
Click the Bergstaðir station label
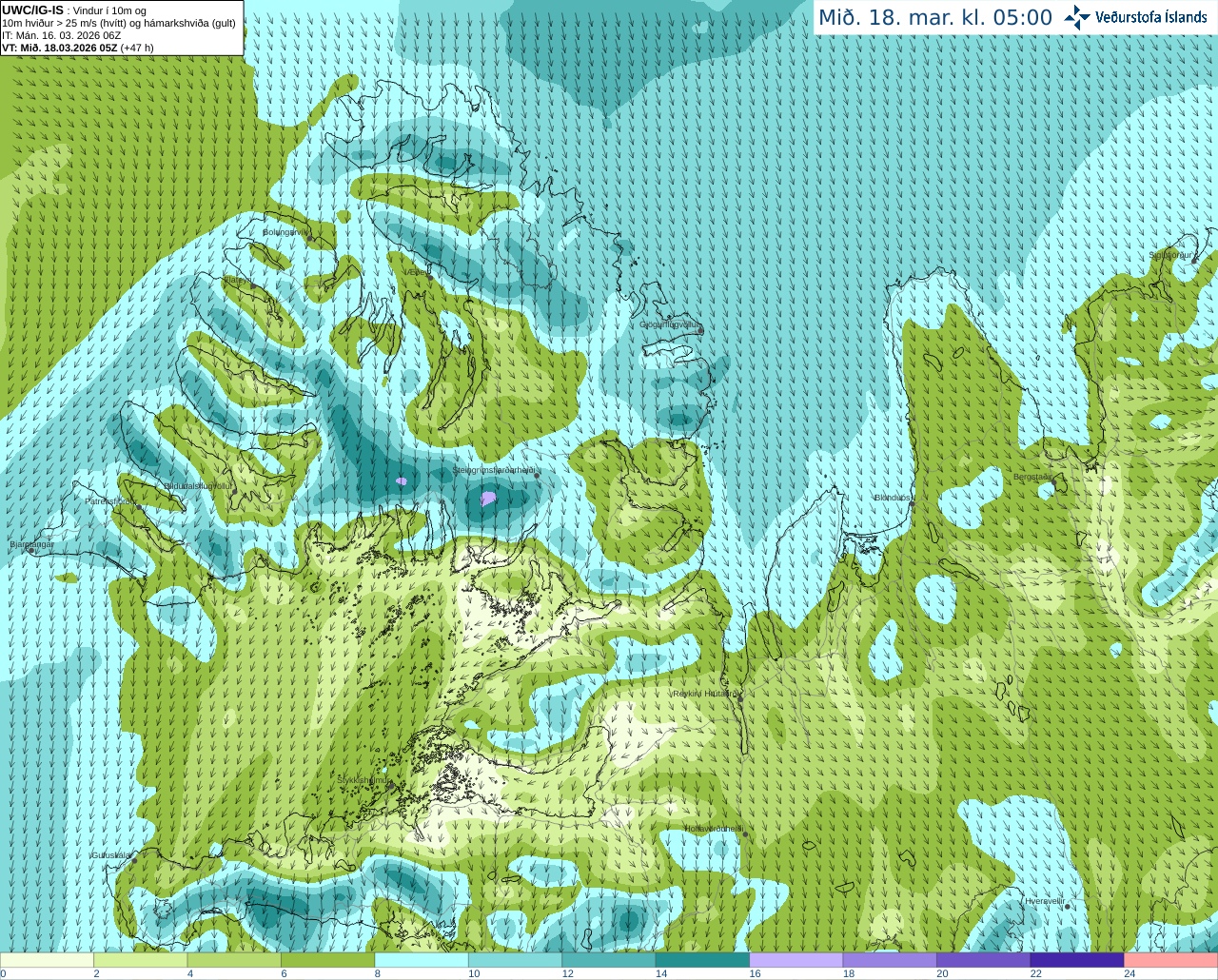pyautogui.click(x=1032, y=477)
